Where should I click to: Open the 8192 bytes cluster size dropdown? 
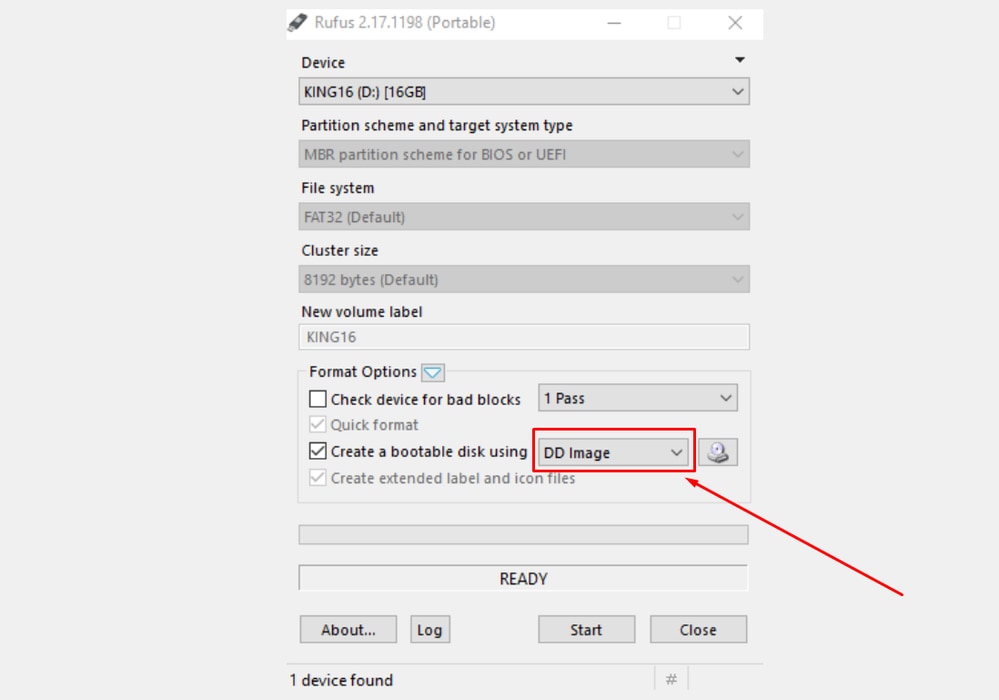(524, 279)
